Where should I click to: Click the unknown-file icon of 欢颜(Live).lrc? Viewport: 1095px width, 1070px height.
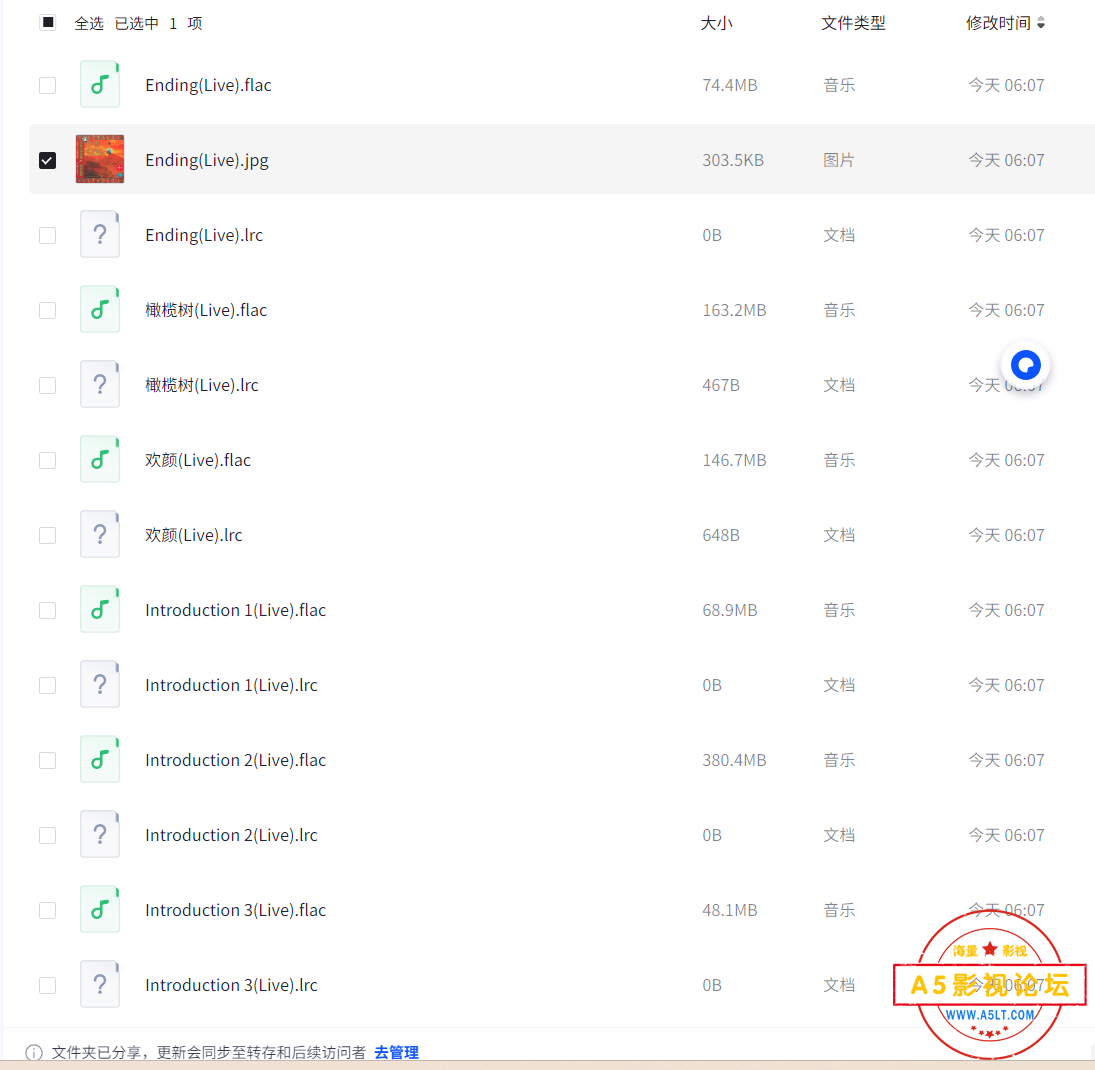(x=100, y=534)
